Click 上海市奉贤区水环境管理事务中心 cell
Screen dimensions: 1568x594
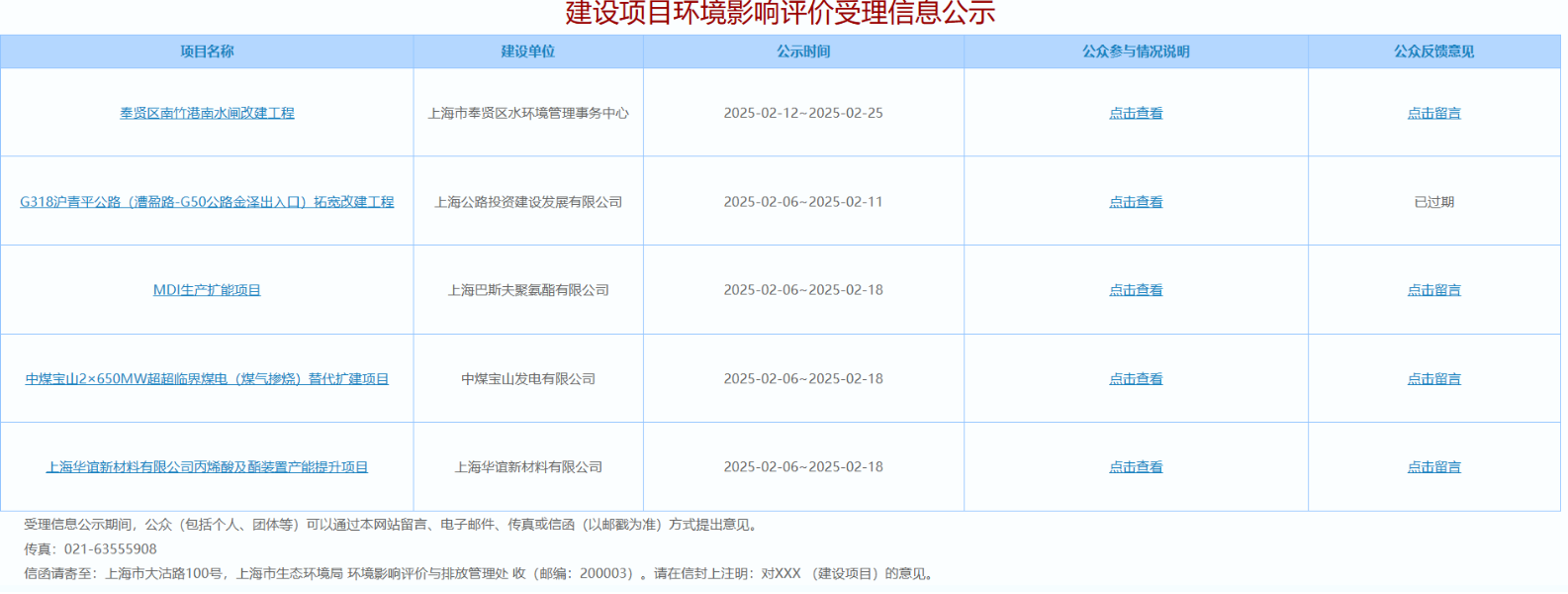pos(528,113)
